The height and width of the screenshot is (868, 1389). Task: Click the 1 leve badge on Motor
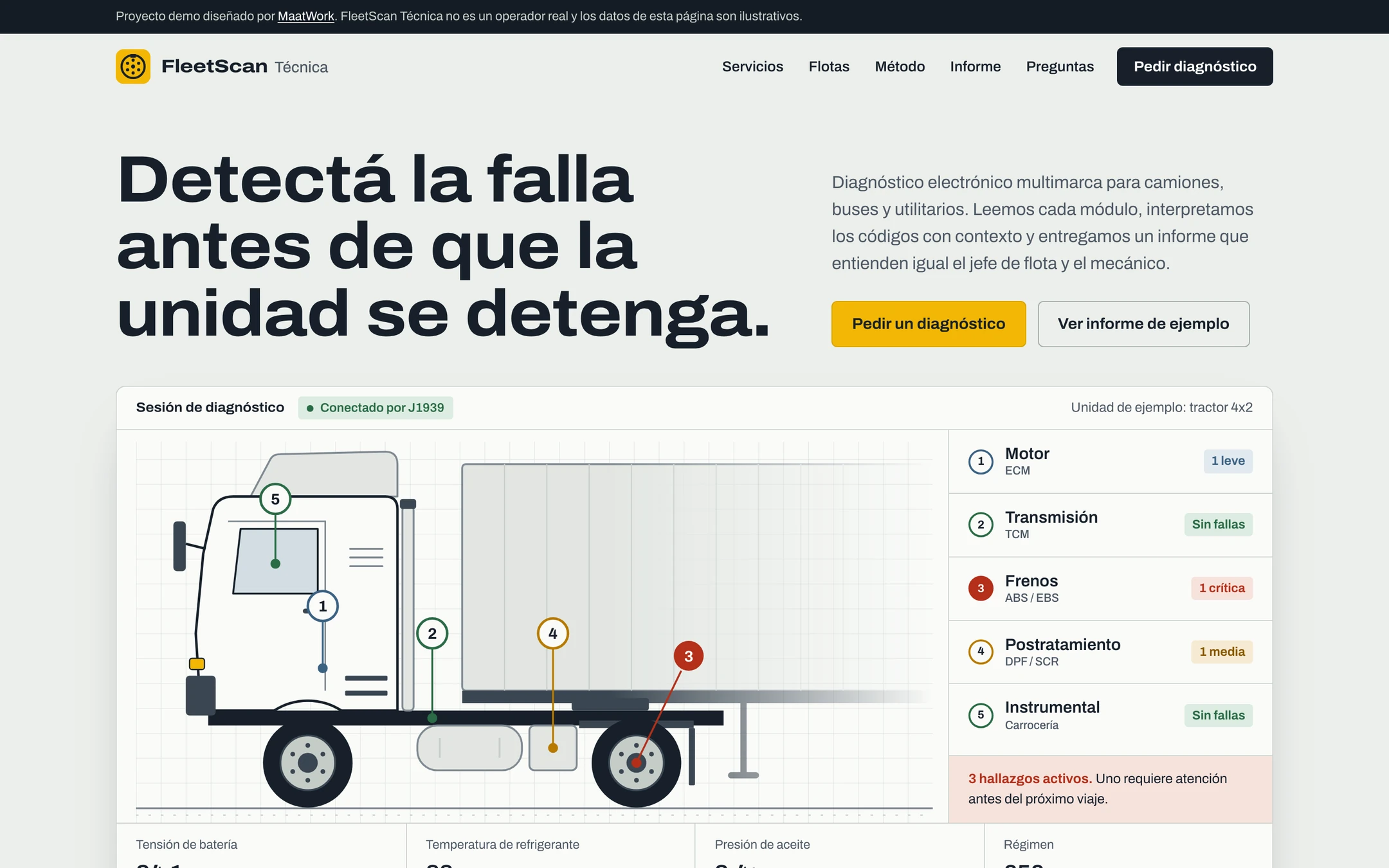point(1228,461)
